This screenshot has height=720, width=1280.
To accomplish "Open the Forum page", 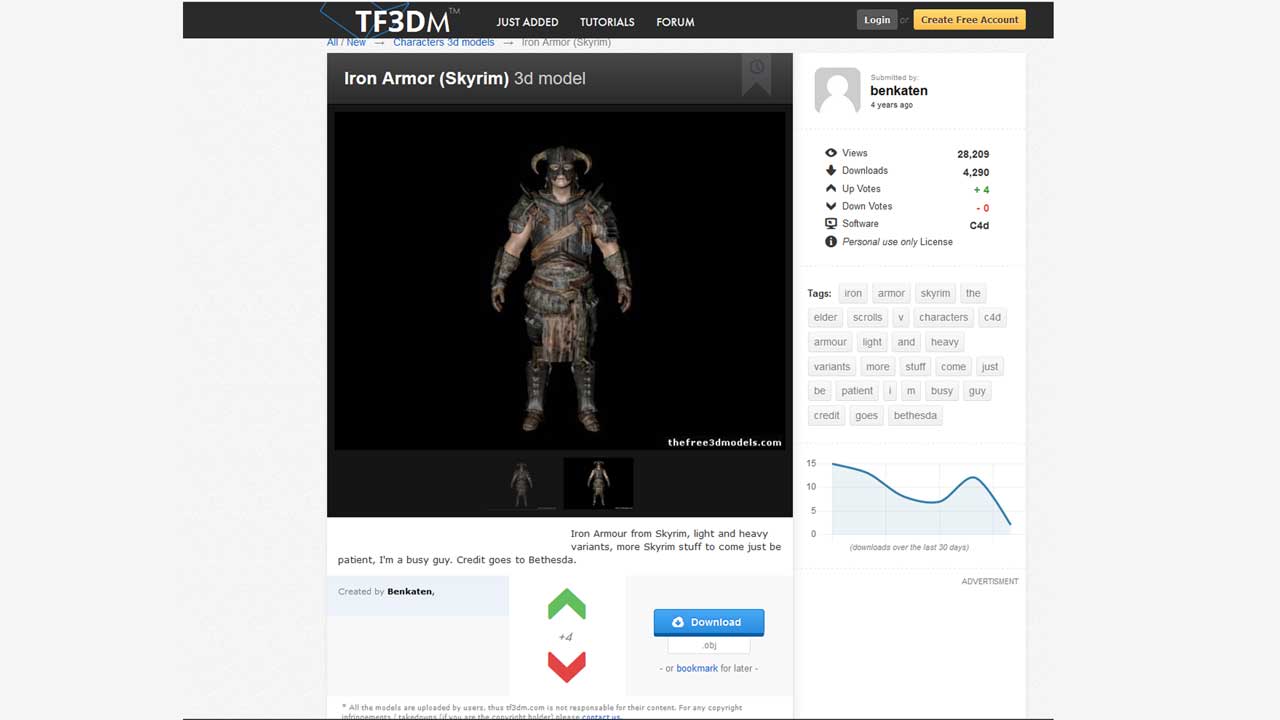I will click(x=675, y=22).
